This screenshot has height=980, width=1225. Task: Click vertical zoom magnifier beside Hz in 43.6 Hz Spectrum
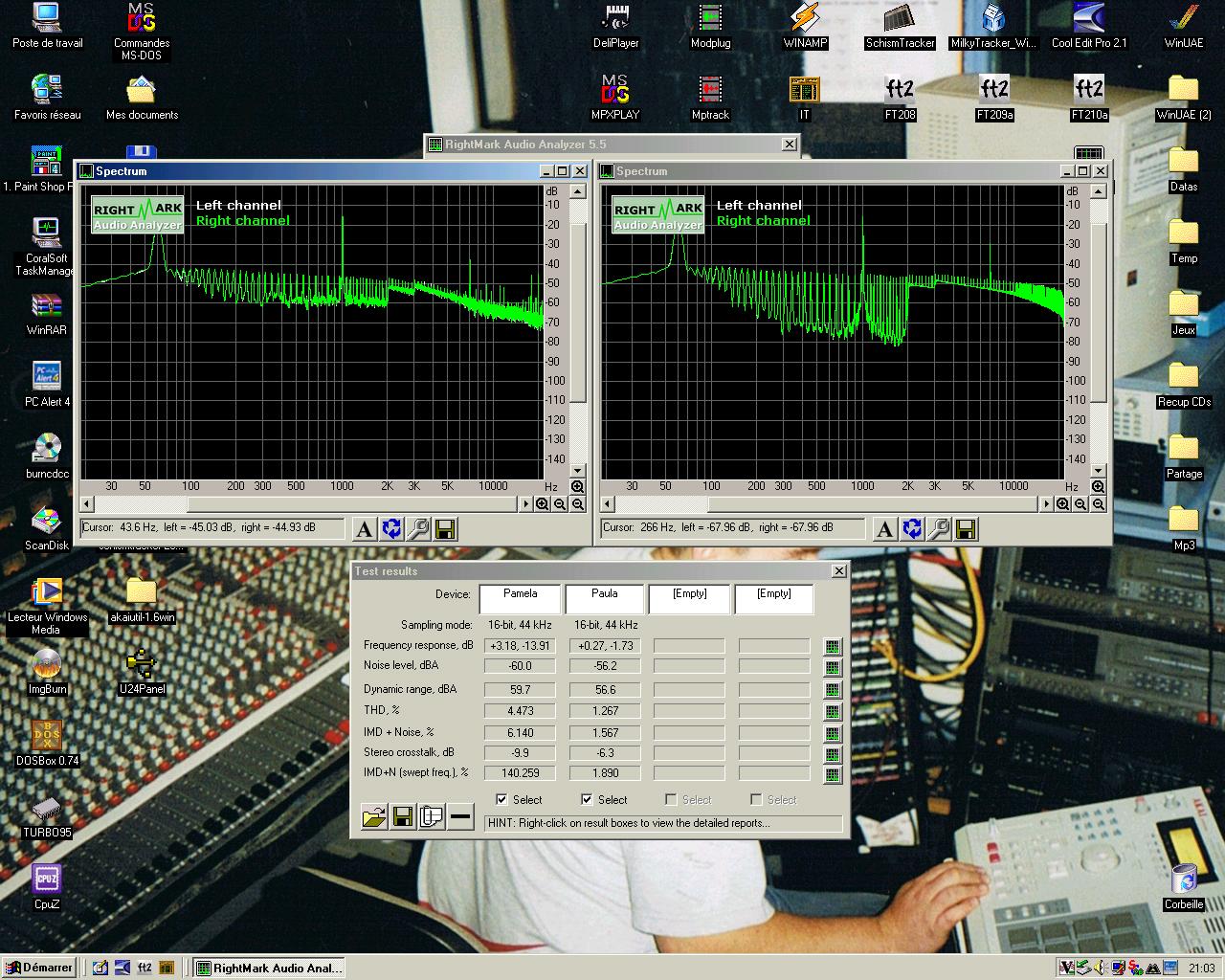(x=578, y=487)
